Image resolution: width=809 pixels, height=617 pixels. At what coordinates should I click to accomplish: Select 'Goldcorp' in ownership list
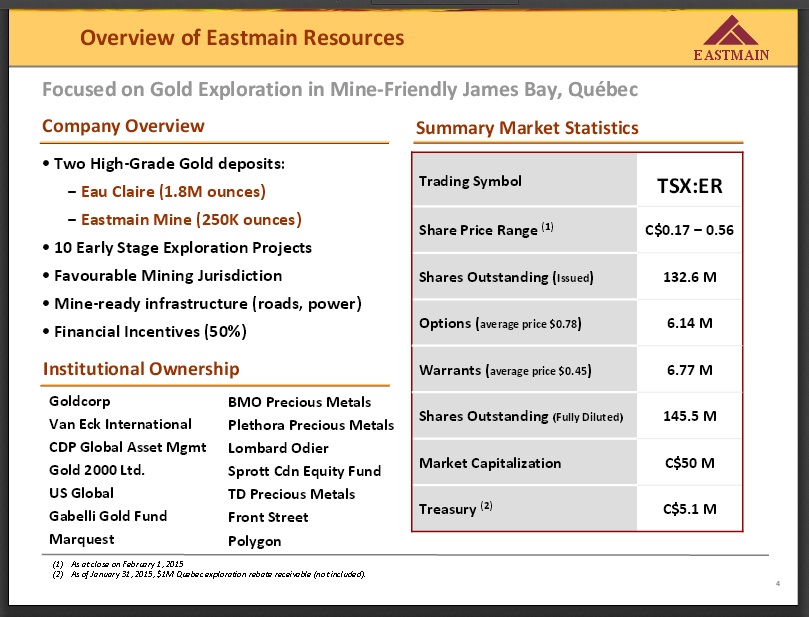(x=79, y=401)
